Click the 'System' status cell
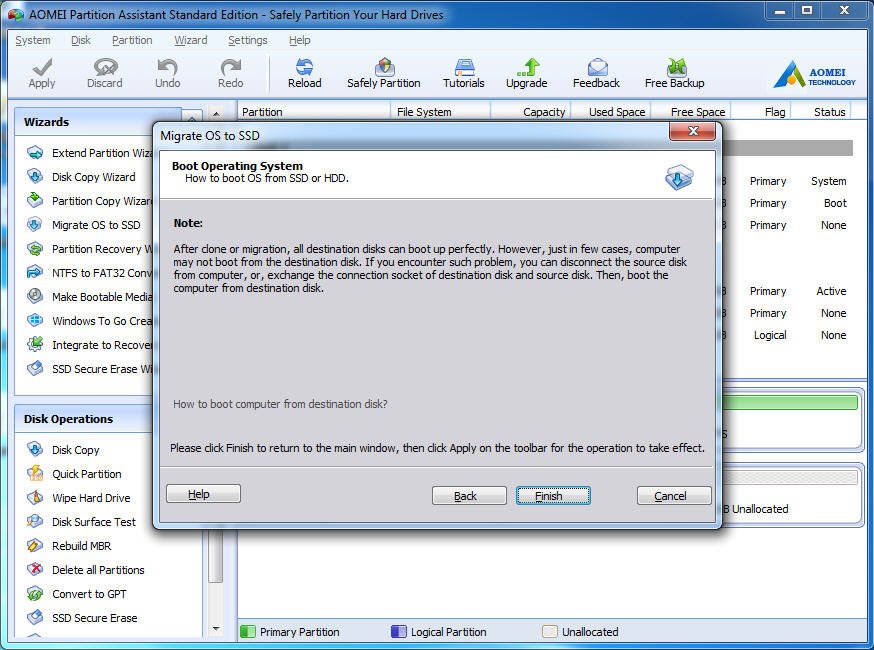 coord(828,181)
